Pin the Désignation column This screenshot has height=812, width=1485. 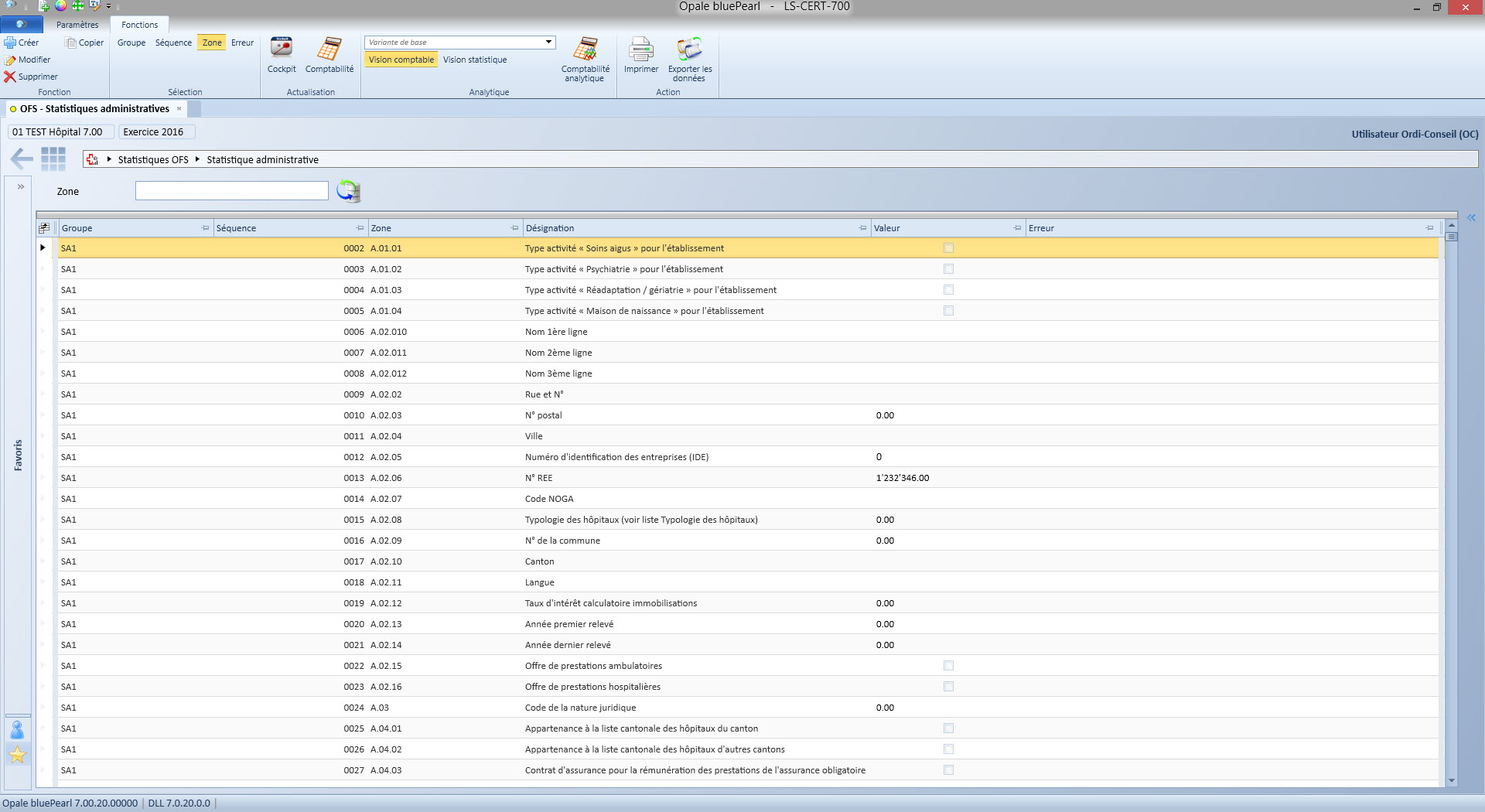862,228
